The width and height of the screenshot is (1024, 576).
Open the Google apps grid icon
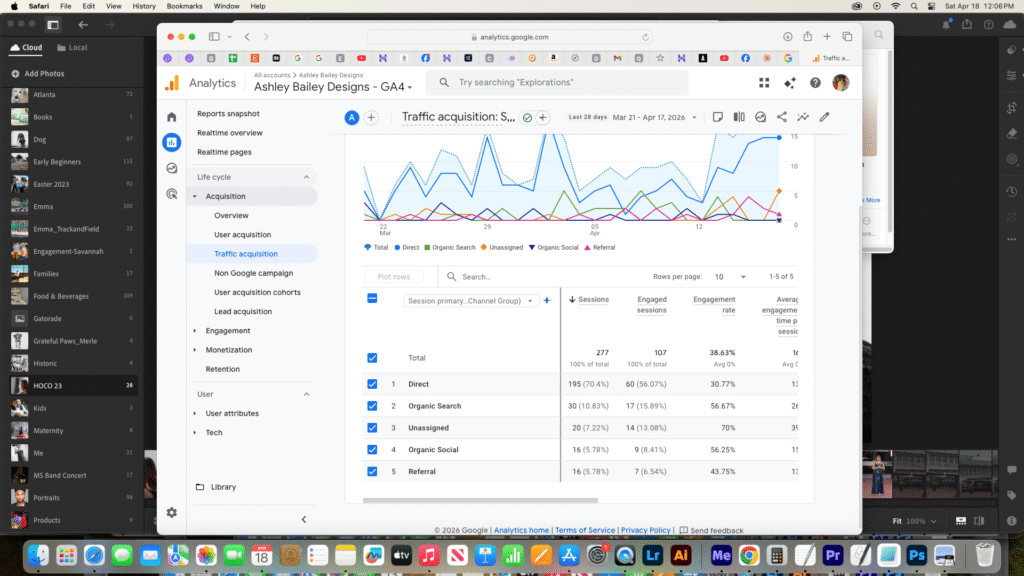(764, 83)
